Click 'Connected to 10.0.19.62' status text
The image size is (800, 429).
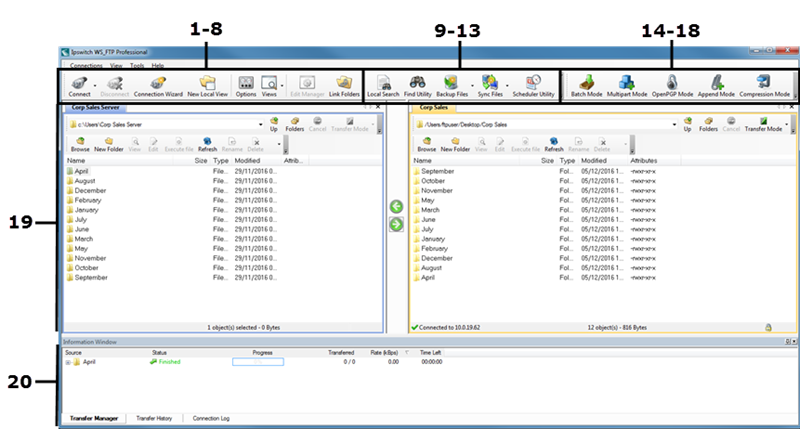click(449, 327)
